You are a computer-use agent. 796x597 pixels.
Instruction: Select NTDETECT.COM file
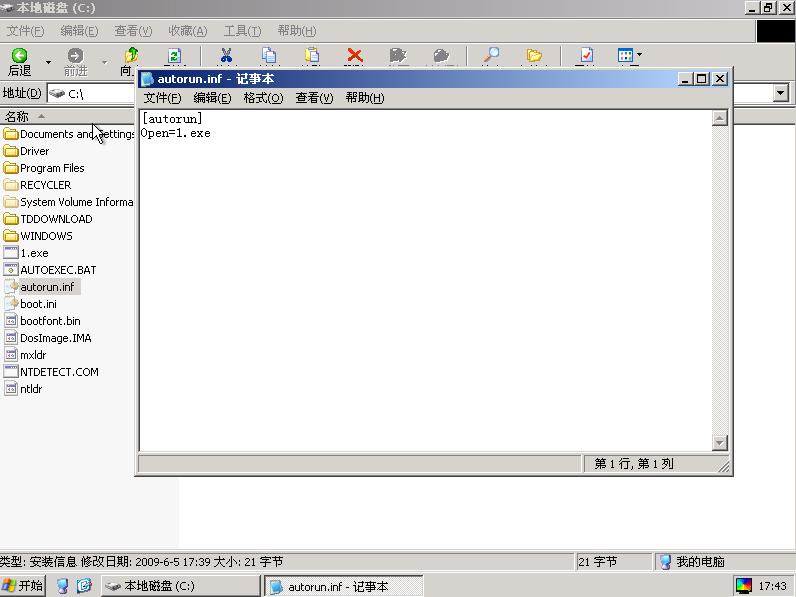51,372
